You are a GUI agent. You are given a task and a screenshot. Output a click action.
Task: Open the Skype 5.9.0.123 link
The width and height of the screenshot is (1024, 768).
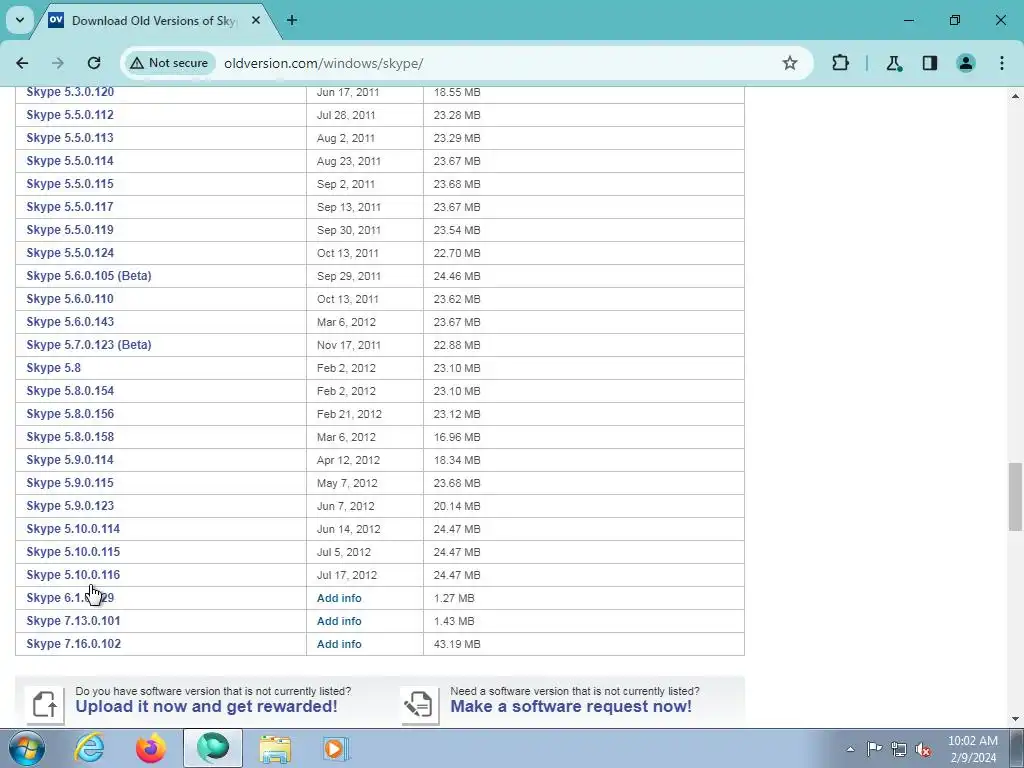70,505
